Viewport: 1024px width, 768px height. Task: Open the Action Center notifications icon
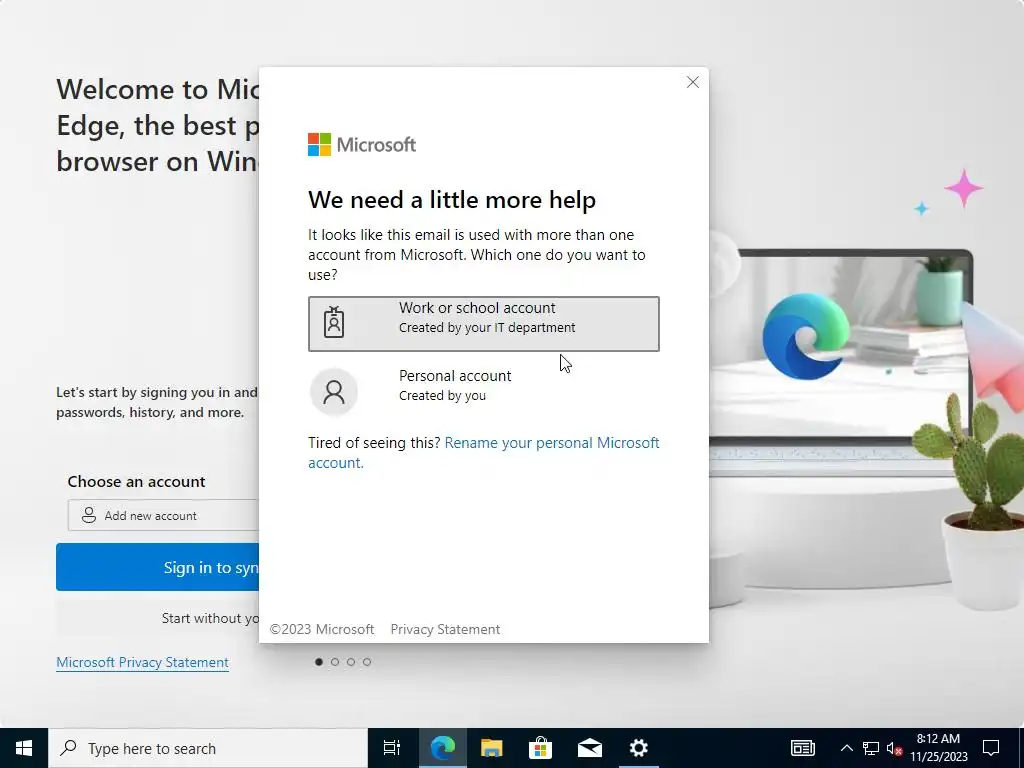pyautogui.click(x=991, y=748)
